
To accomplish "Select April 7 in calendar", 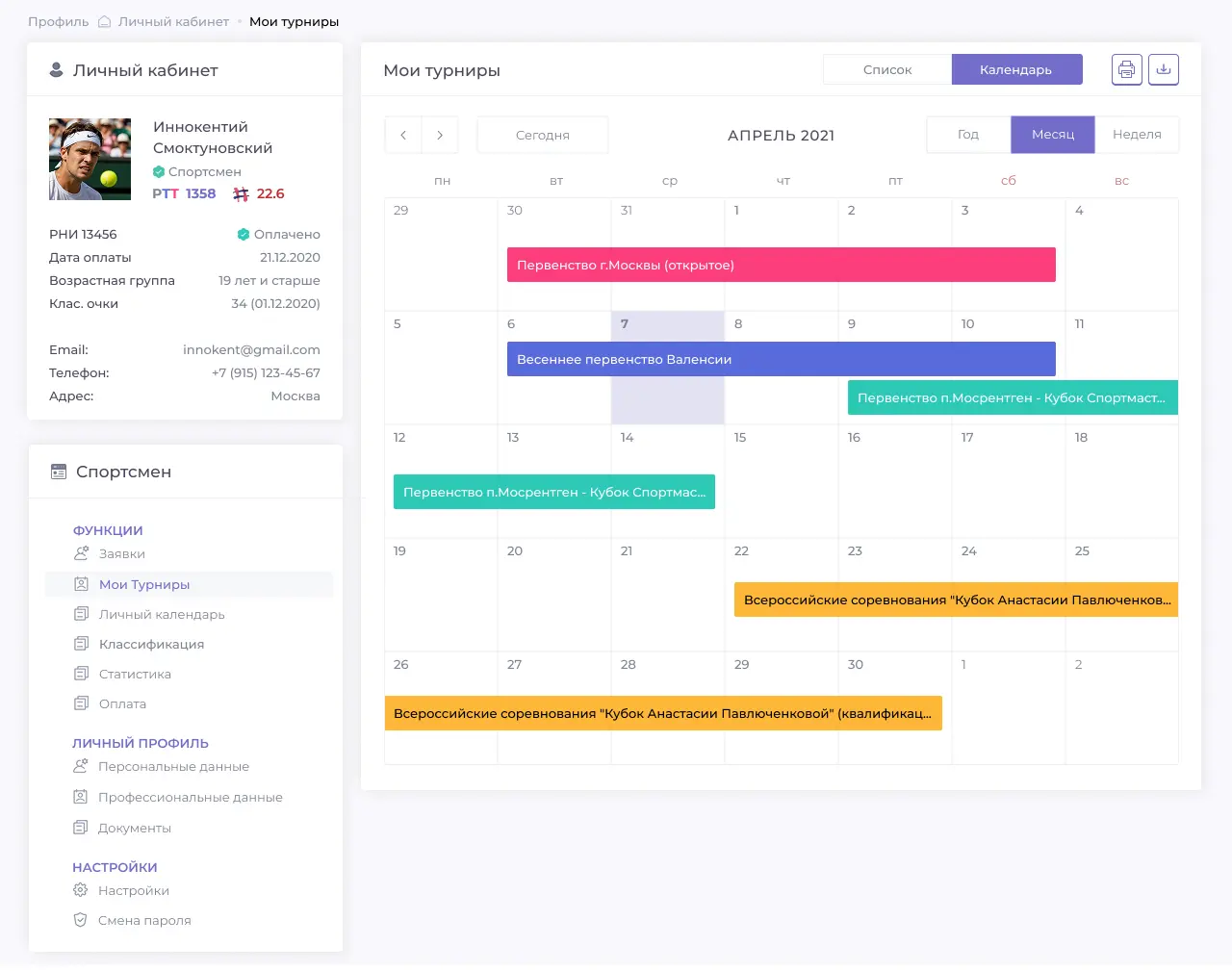I will click(668, 368).
